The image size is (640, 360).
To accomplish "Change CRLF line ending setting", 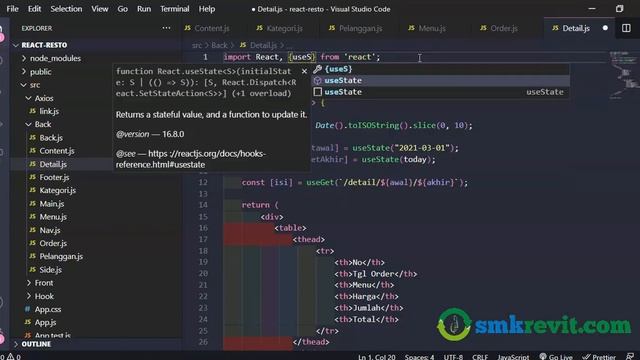I will click(480, 357).
